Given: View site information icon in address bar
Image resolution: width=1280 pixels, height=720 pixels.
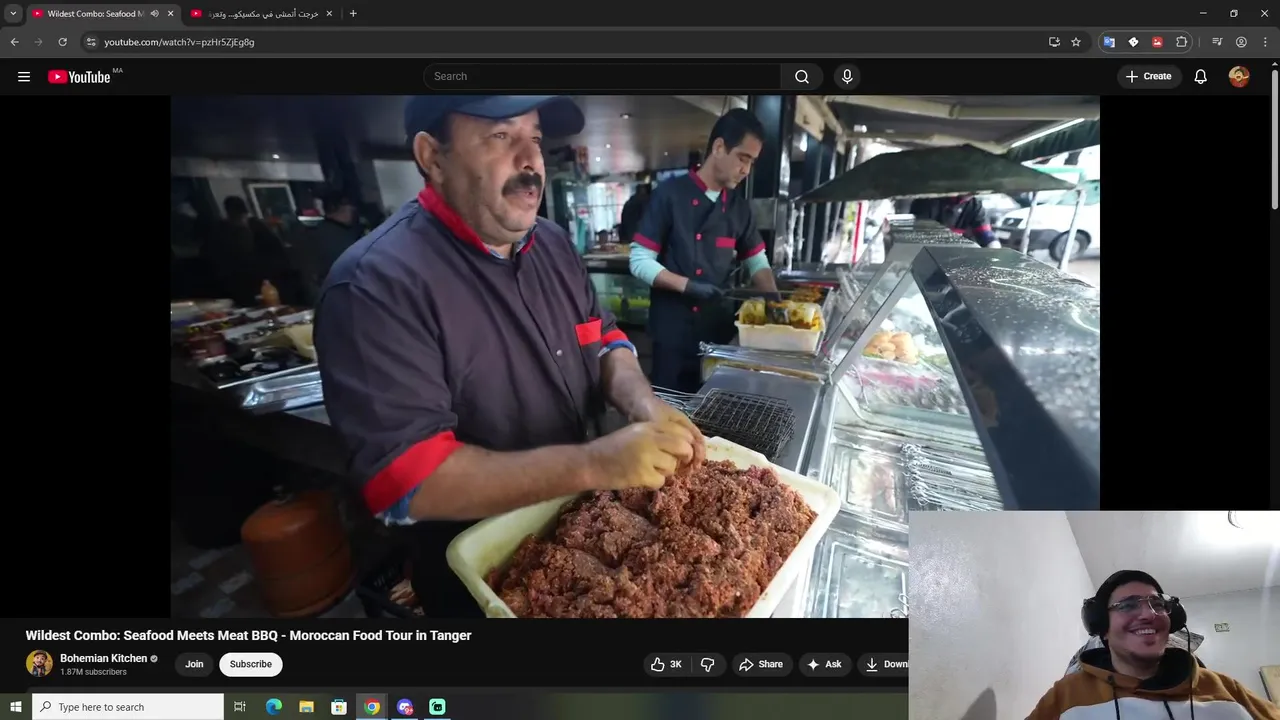Looking at the screenshot, I should [x=91, y=42].
